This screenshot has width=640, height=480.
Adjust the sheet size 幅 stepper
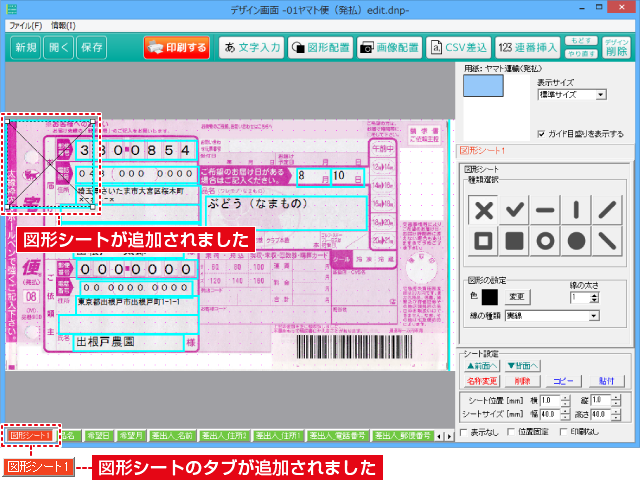(565, 415)
